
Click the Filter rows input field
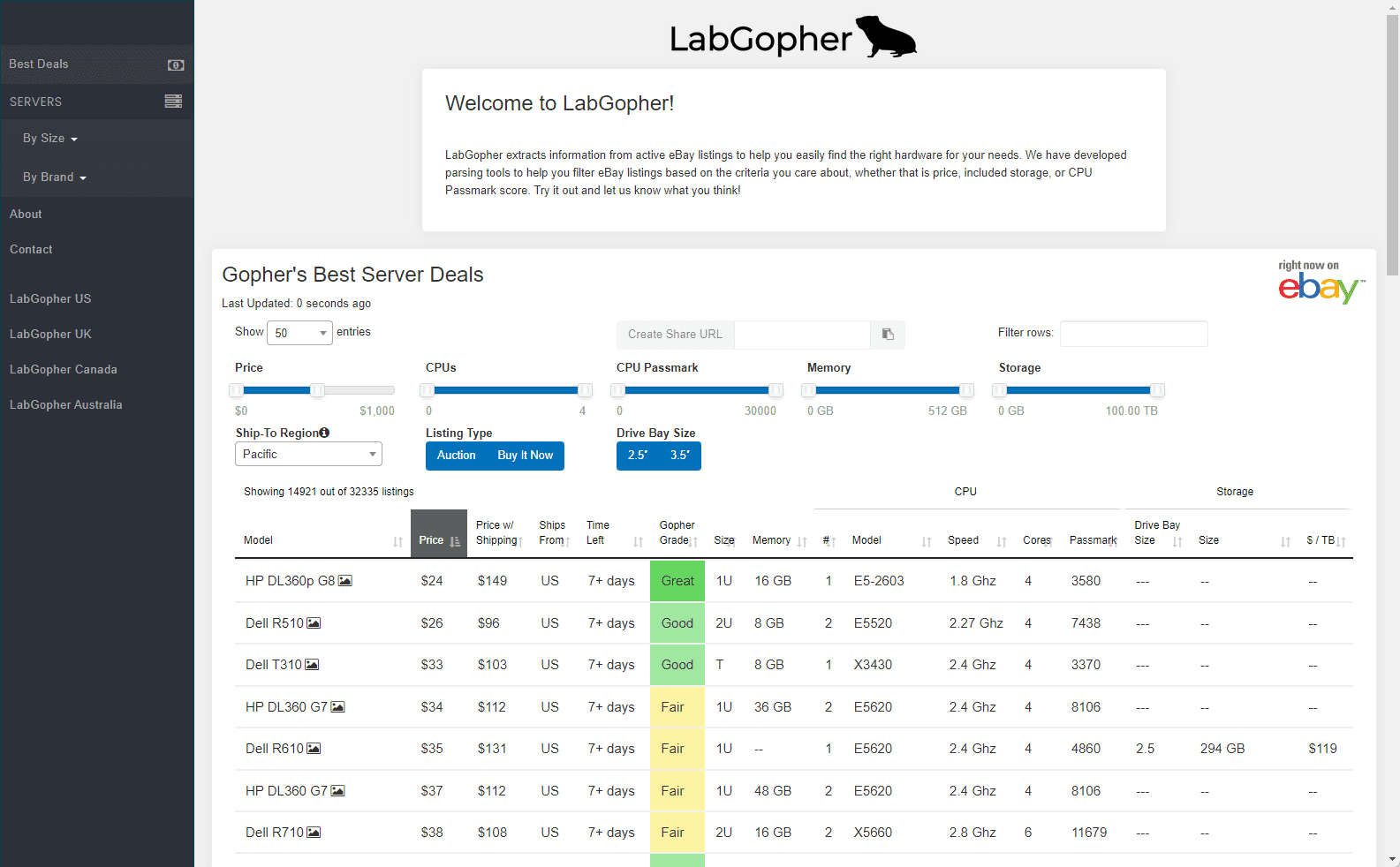1134,334
